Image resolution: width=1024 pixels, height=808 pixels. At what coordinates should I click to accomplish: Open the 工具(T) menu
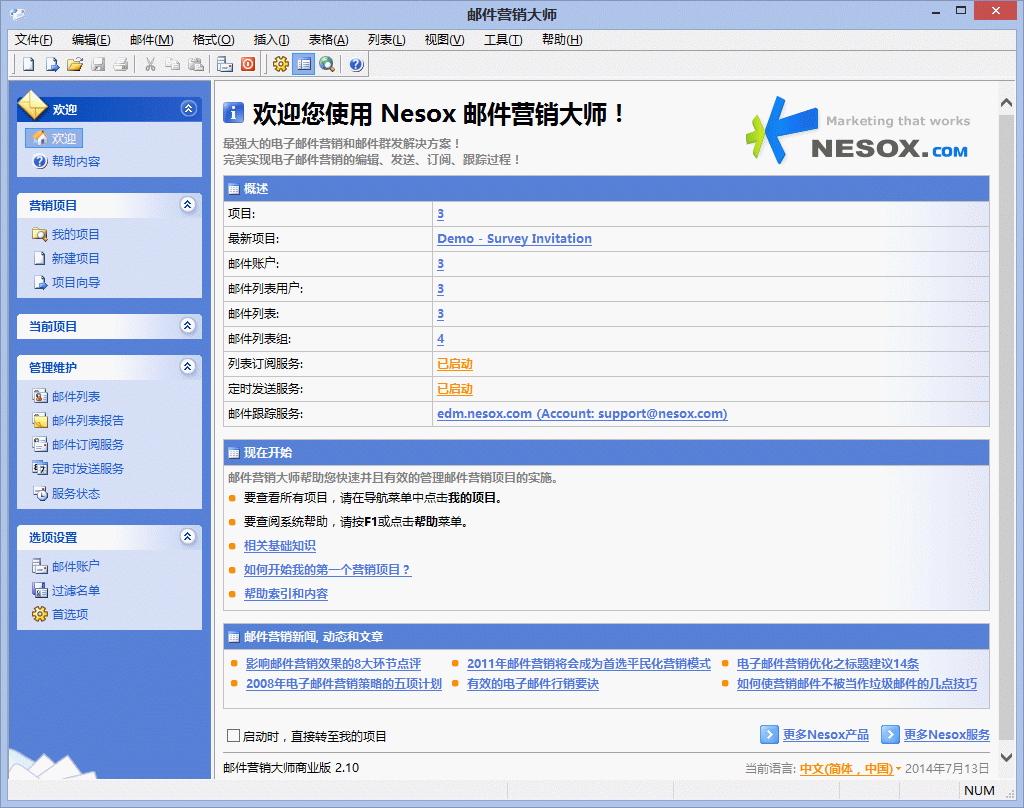(x=503, y=40)
